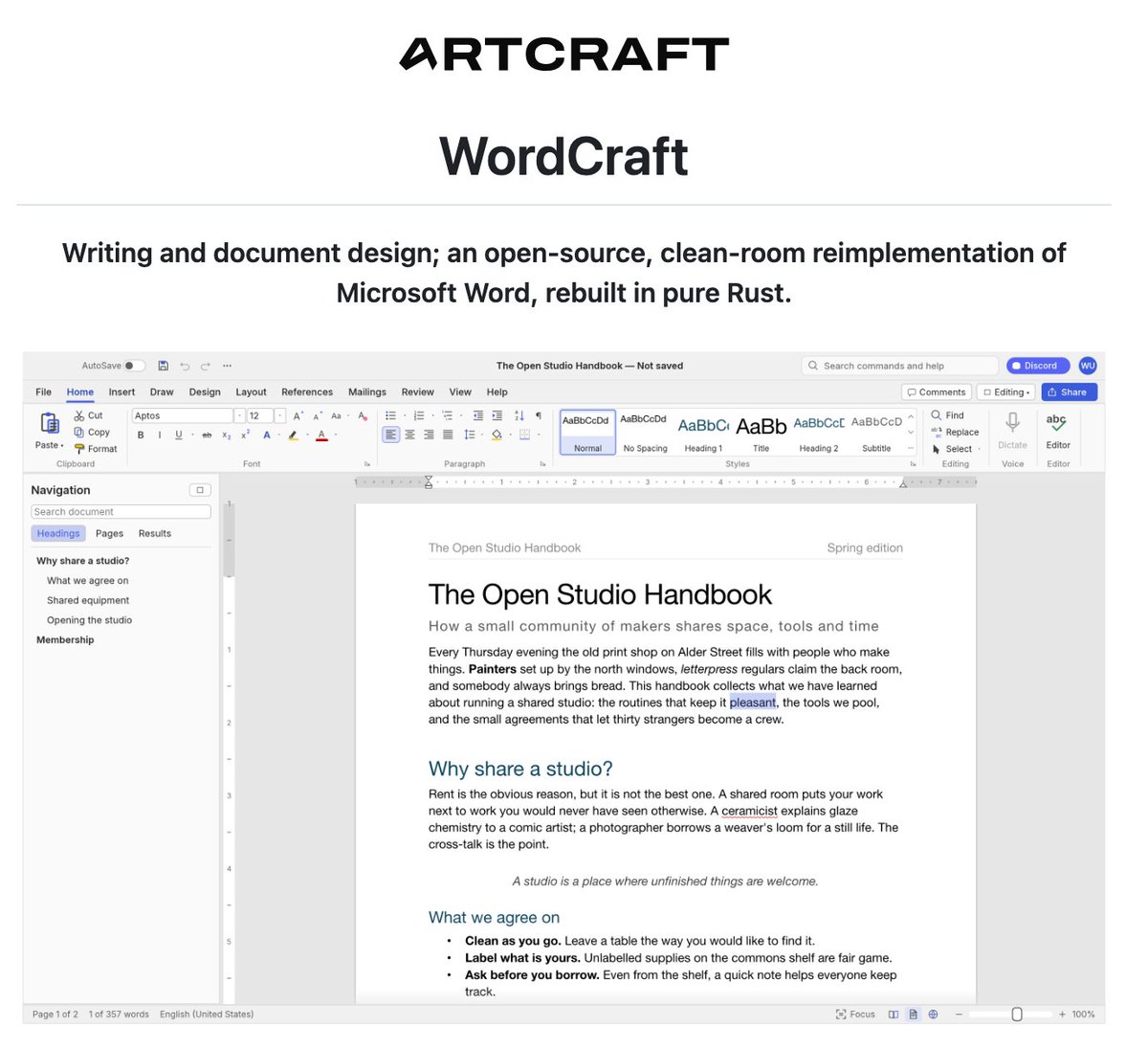Click the Discord button
This screenshot has height=1049, width=1148.
click(1037, 366)
